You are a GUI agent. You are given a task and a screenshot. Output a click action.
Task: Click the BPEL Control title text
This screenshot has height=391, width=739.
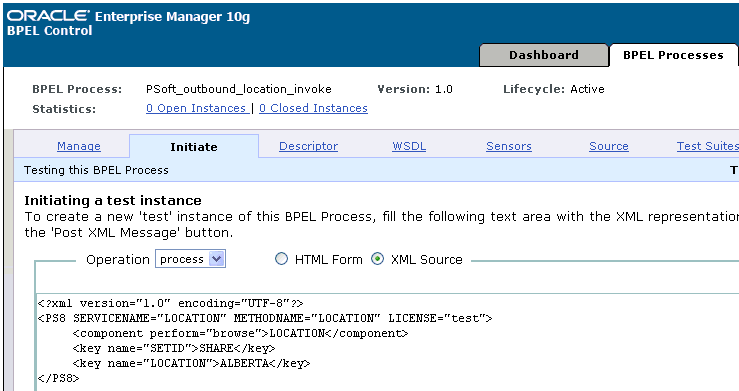click(49, 31)
